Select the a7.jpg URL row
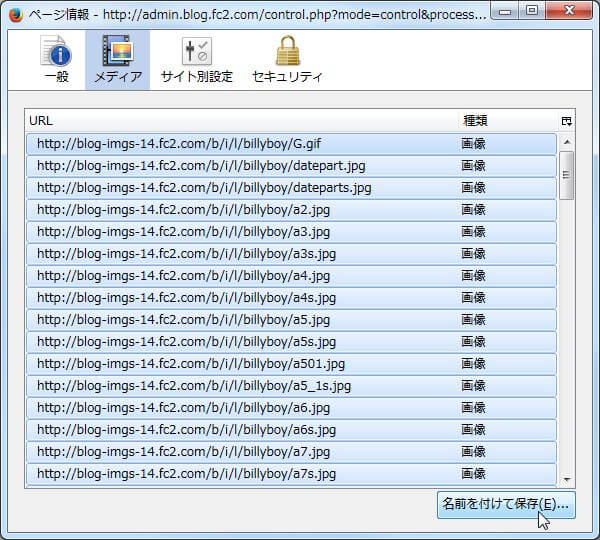The height and width of the screenshot is (540, 600). (x=291, y=452)
